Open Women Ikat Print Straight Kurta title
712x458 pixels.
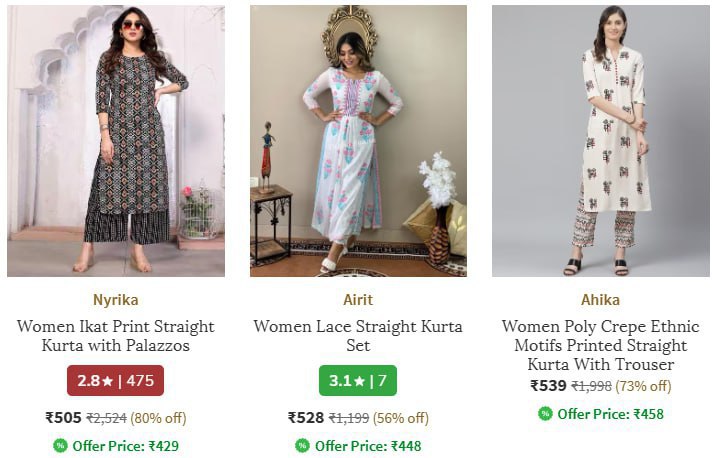tap(116, 336)
